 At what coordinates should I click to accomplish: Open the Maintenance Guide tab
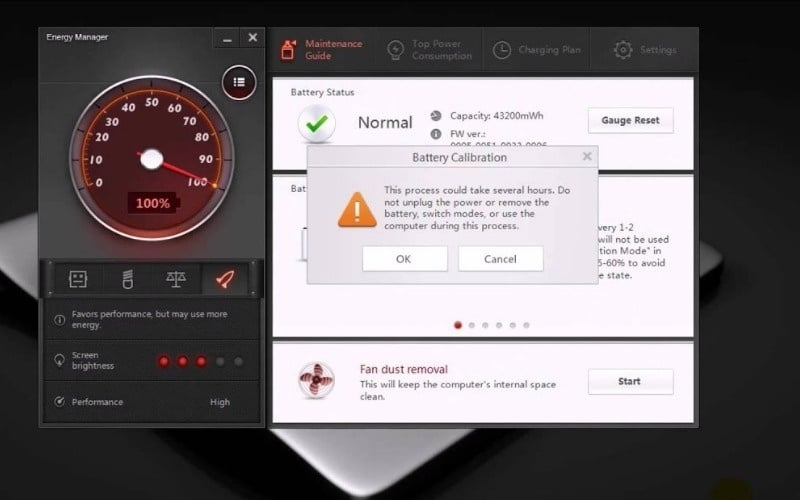(321, 49)
